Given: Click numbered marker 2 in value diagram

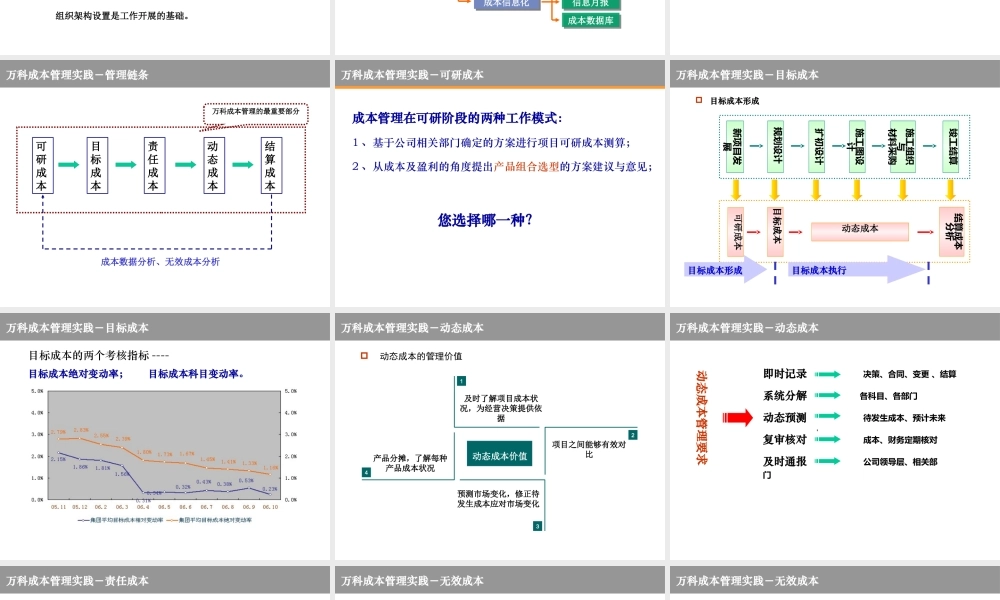Looking at the screenshot, I should click(633, 435).
